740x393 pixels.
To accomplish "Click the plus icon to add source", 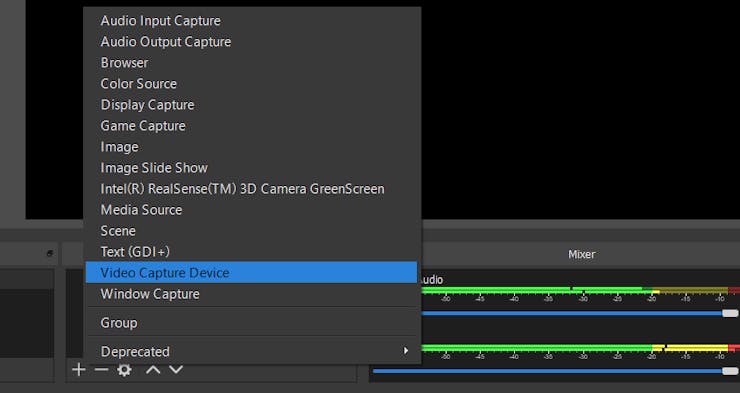I will click(x=79, y=370).
